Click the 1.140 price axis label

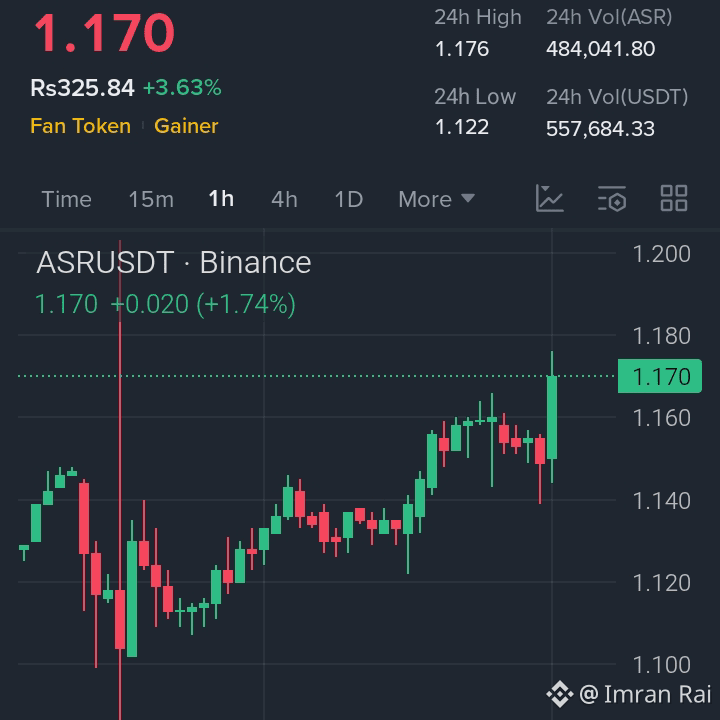662,501
